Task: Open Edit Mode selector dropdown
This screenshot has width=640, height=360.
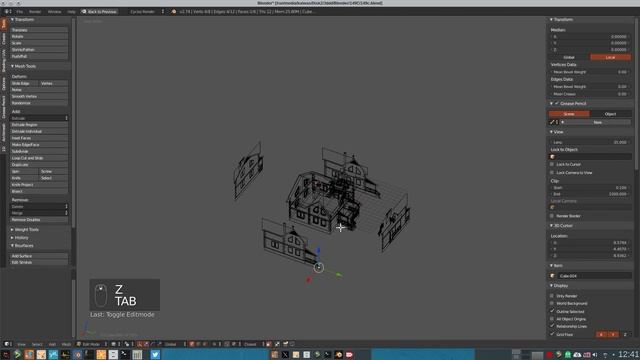Action: click(x=91, y=344)
